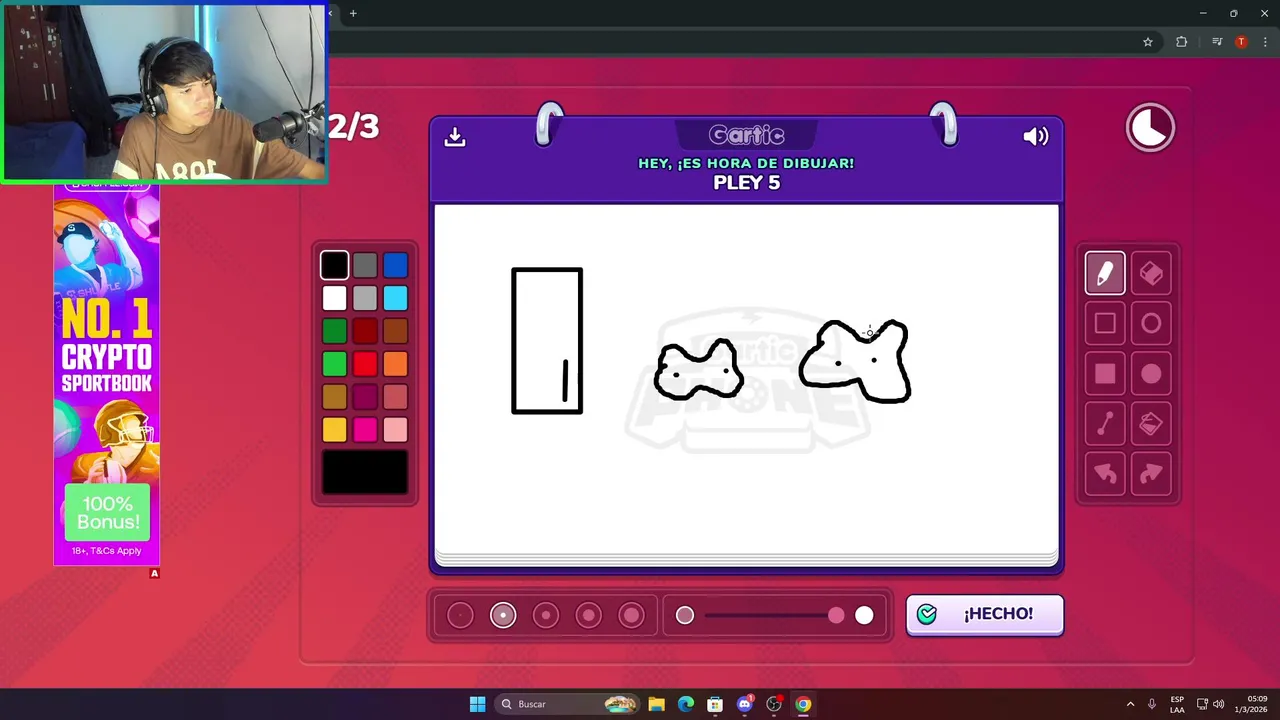Select the smallest brush size
Screen dimensions: 1280x720
pyautogui.click(x=460, y=615)
